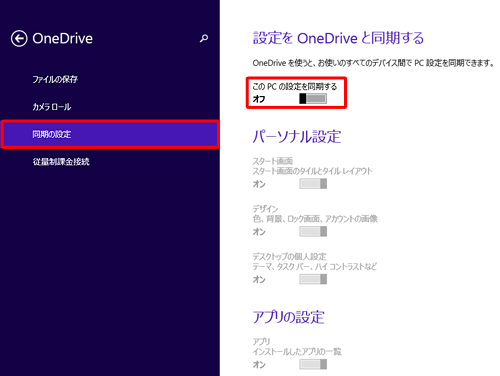The image size is (500, 376).
Task: Toggle the デスクトップの個人設定 sync switch
Action: point(313,279)
